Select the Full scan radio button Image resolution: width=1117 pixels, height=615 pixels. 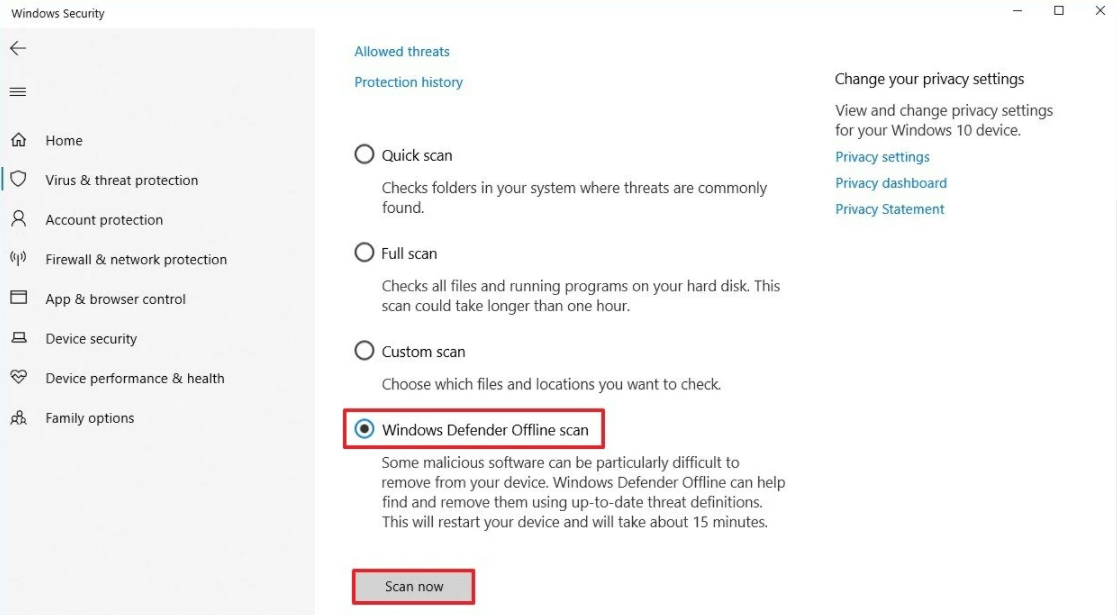click(364, 252)
